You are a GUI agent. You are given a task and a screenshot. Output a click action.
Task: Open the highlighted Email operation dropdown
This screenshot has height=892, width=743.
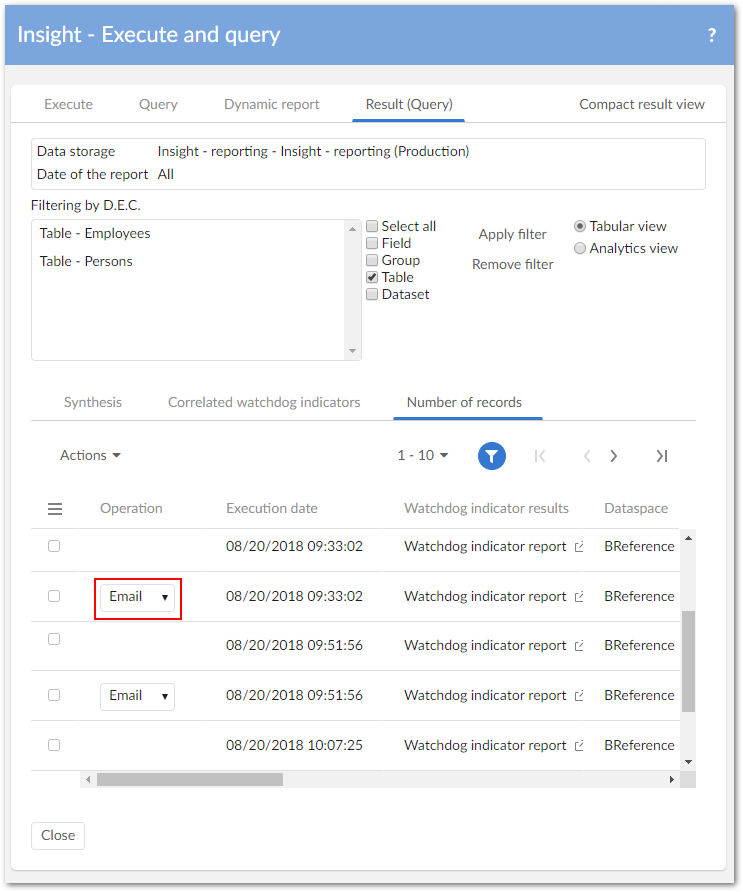(x=138, y=597)
